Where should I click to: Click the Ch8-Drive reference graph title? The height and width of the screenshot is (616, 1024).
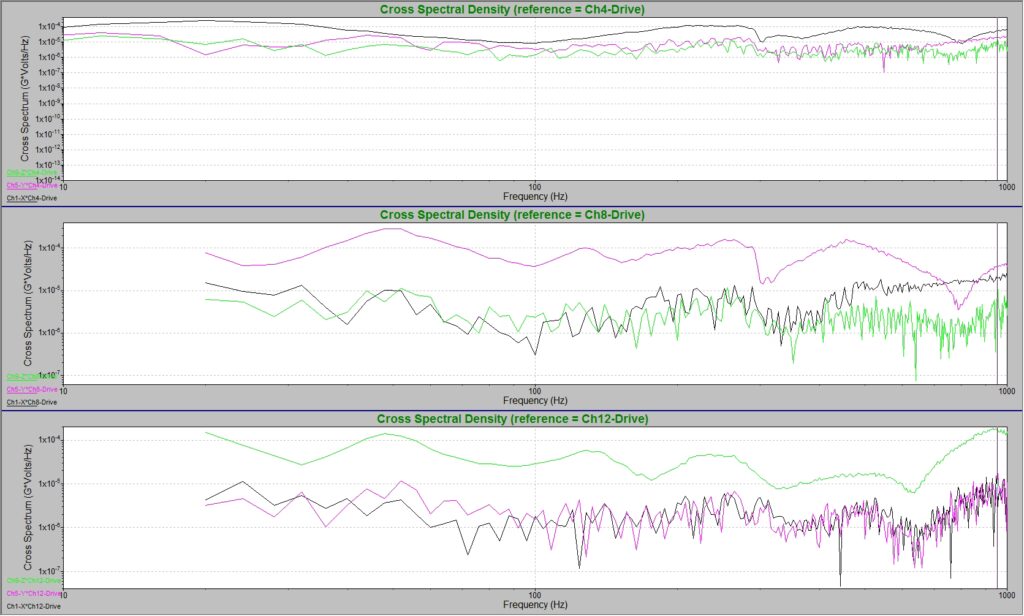coord(512,215)
